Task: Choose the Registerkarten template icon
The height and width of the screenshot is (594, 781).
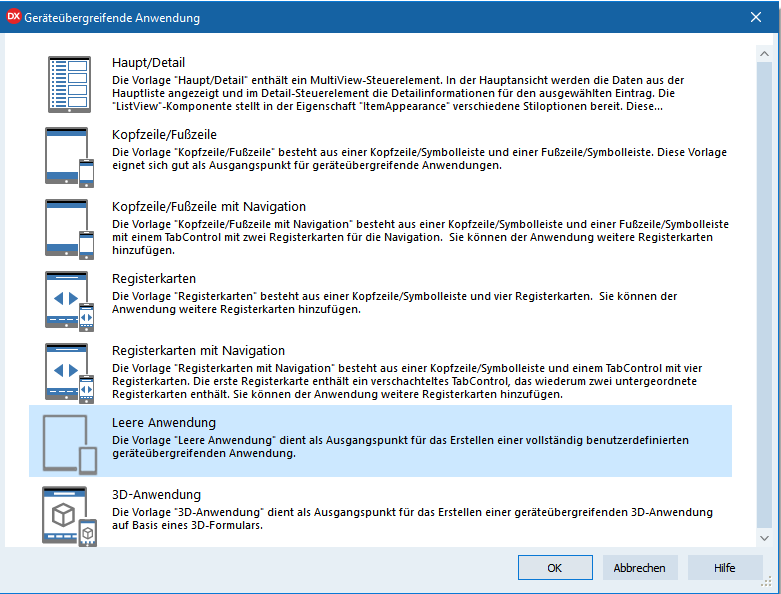Action: coord(69,300)
